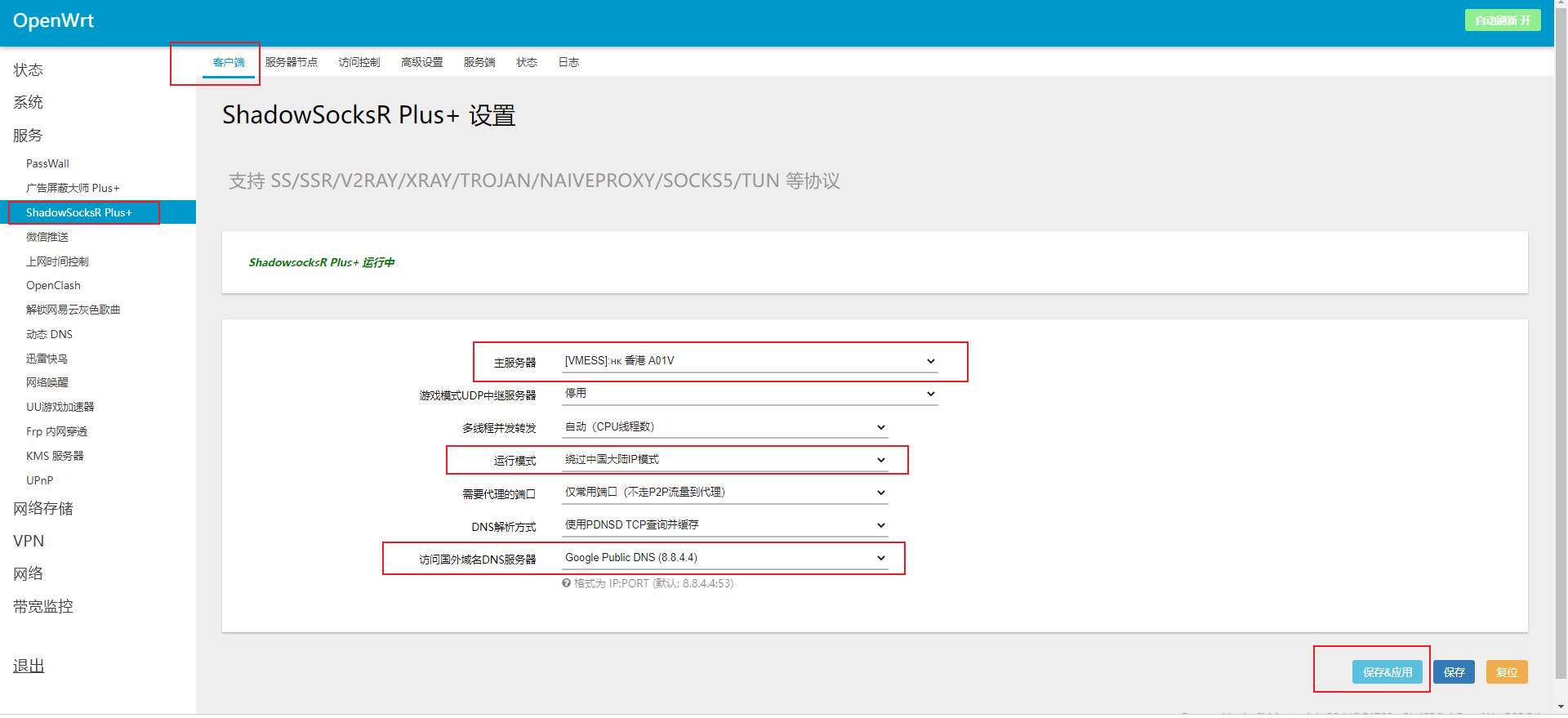Click the 退出 logout link

click(x=29, y=667)
